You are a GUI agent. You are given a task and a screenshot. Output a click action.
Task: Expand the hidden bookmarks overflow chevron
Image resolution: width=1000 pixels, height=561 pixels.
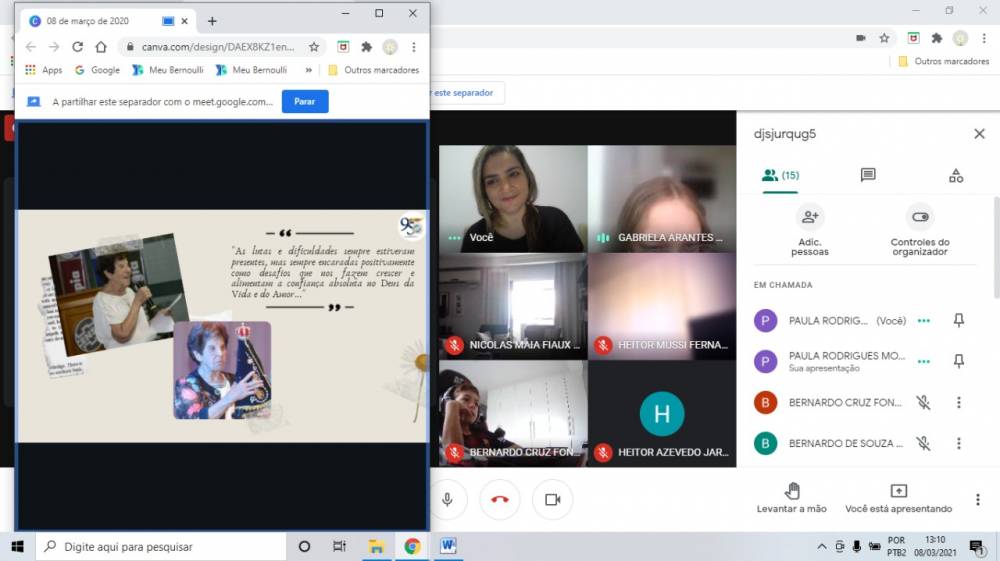(x=308, y=70)
